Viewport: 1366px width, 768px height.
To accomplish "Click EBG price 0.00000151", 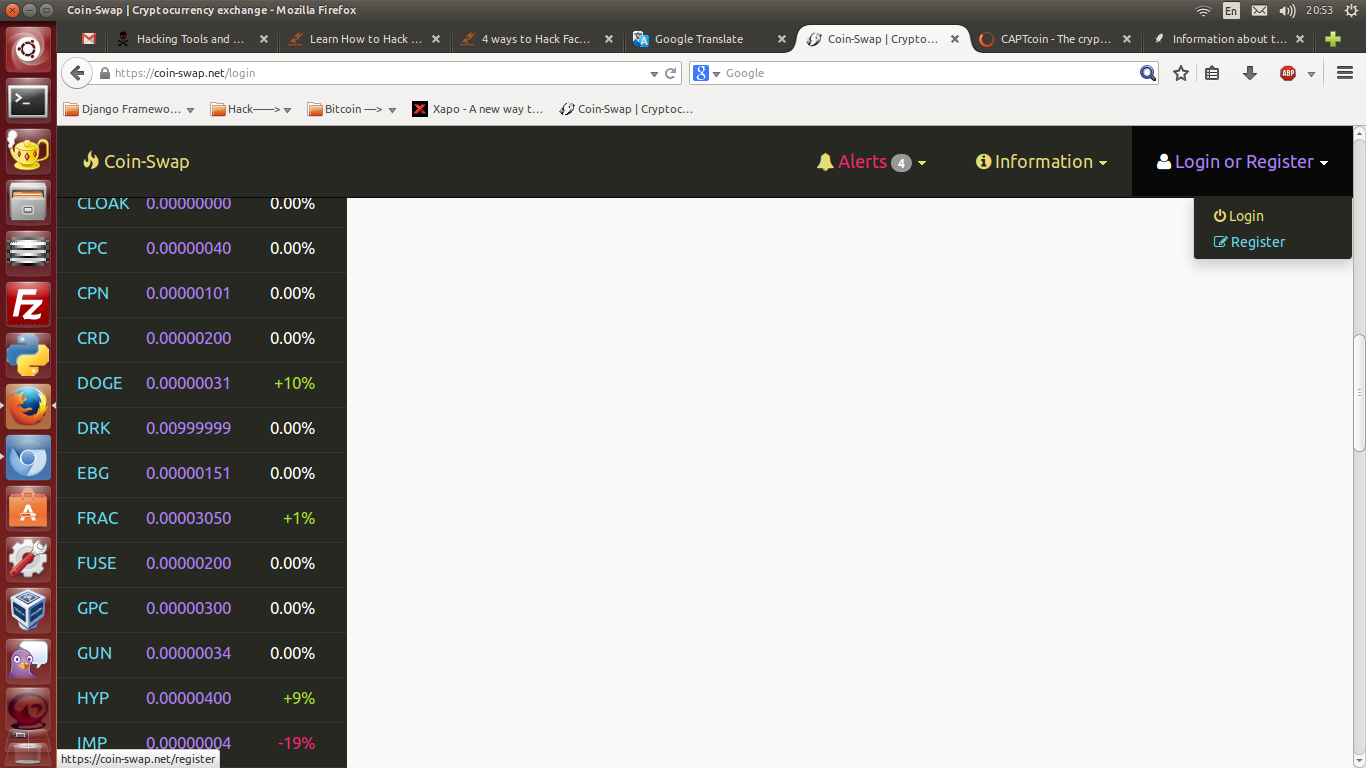I will (x=188, y=473).
